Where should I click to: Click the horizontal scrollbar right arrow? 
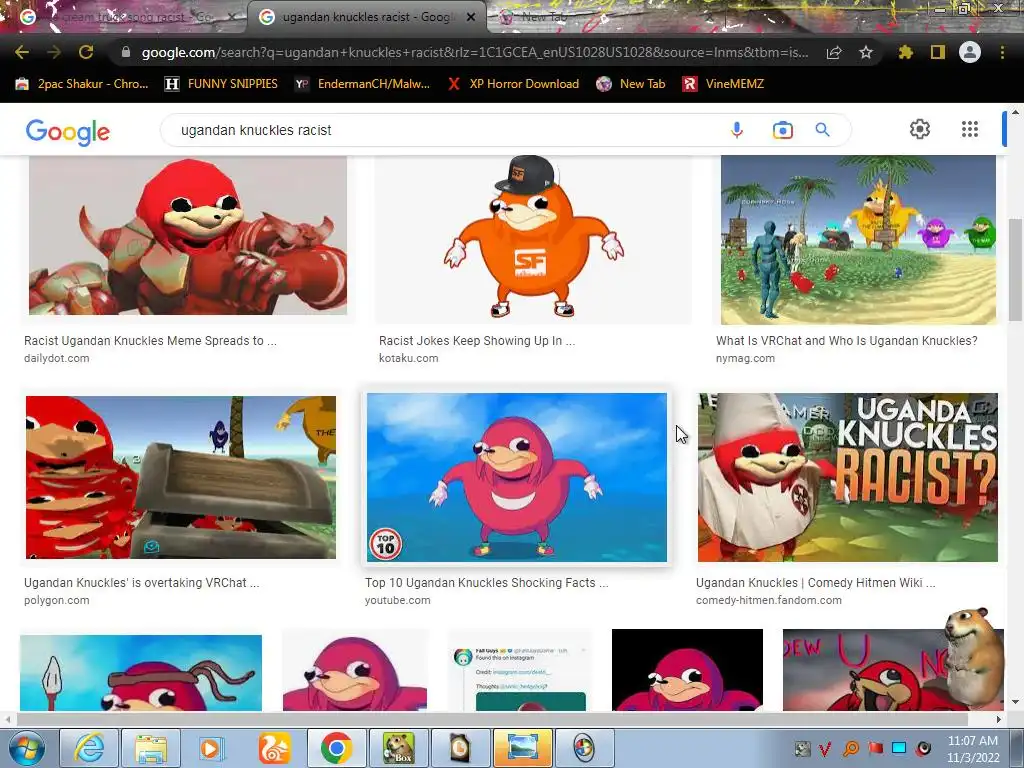tap(999, 719)
